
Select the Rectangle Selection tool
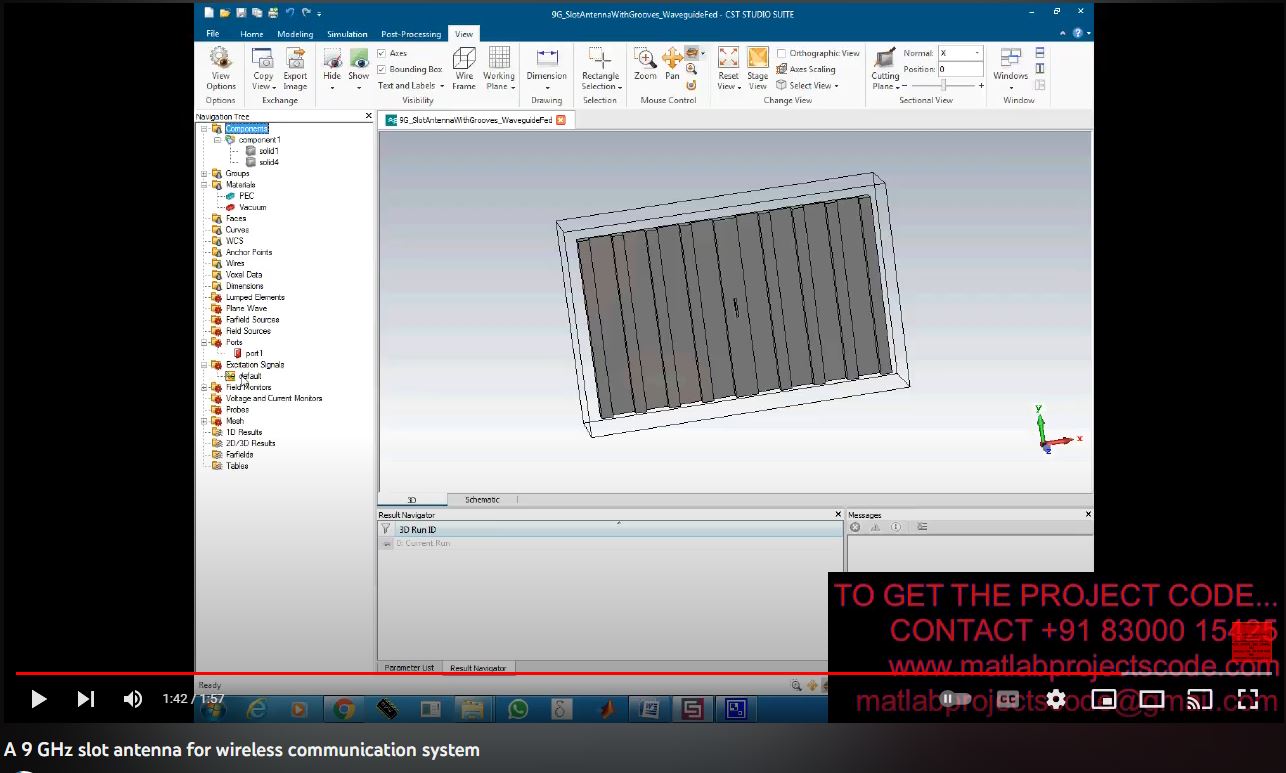click(x=600, y=59)
